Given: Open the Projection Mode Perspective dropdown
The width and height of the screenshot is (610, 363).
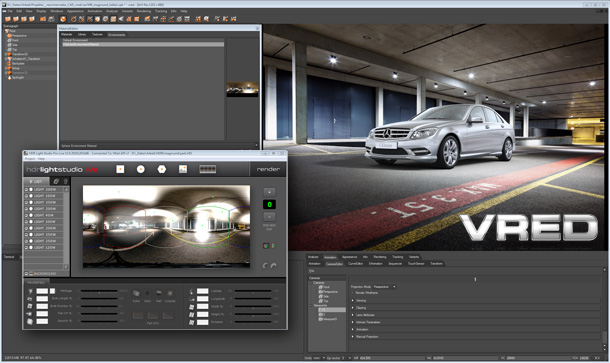Looking at the screenshot, I should tap(384, 287).
